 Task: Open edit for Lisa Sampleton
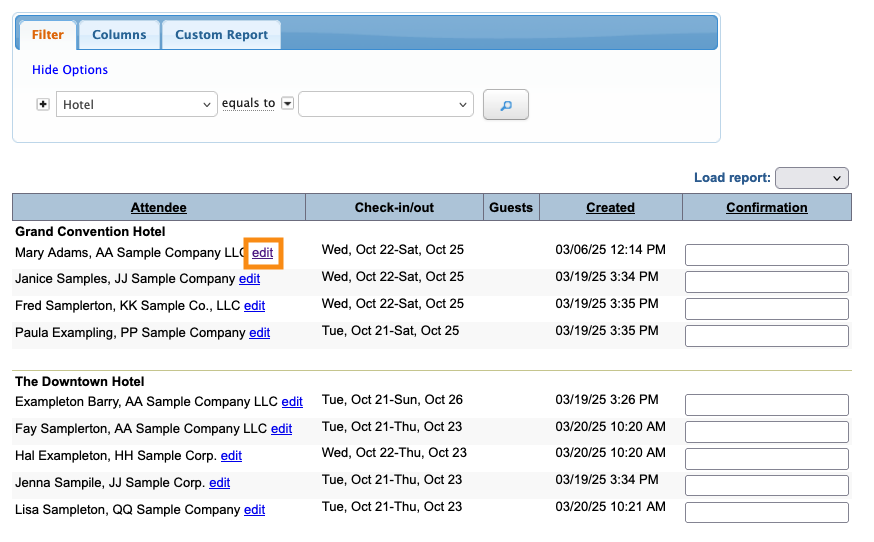[254, 510]
